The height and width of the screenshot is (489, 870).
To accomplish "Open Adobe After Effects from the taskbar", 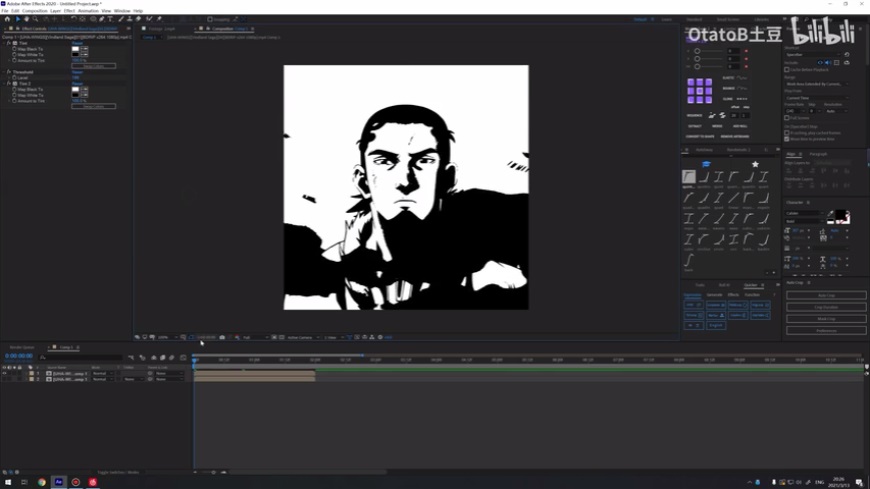I will (58, 482).
